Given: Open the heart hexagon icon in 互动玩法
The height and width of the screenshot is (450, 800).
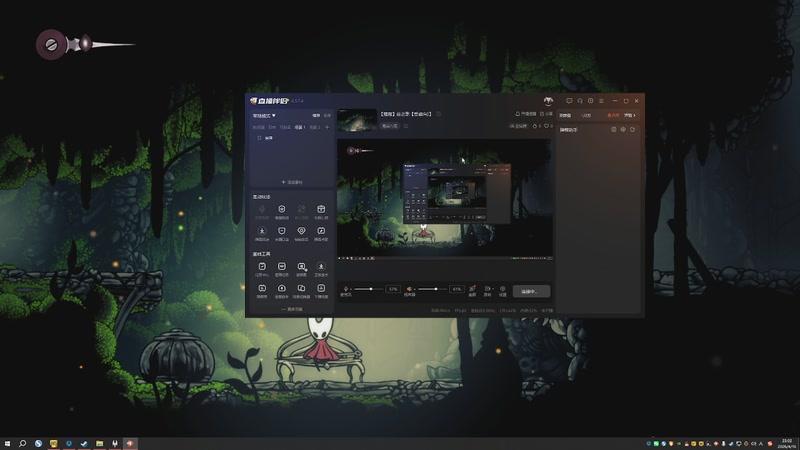Looking at the screenshot, I should (x=301, y=233).
